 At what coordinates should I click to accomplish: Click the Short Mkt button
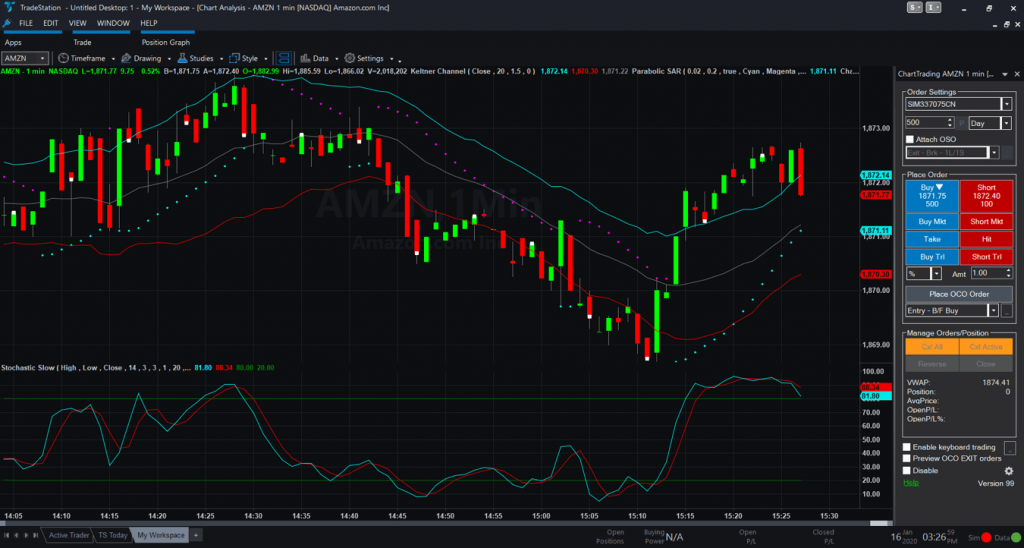[986, 221]
